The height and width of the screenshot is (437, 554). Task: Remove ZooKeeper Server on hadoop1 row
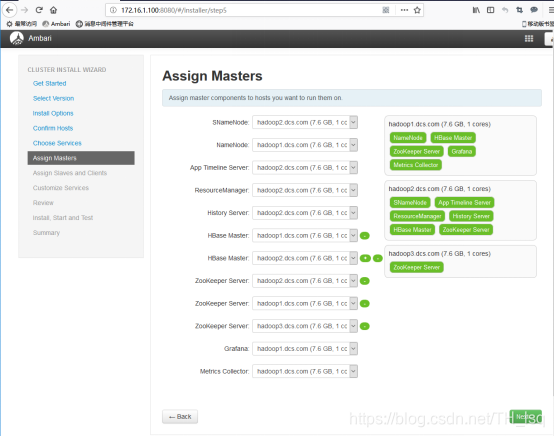[x=365, y=303]
